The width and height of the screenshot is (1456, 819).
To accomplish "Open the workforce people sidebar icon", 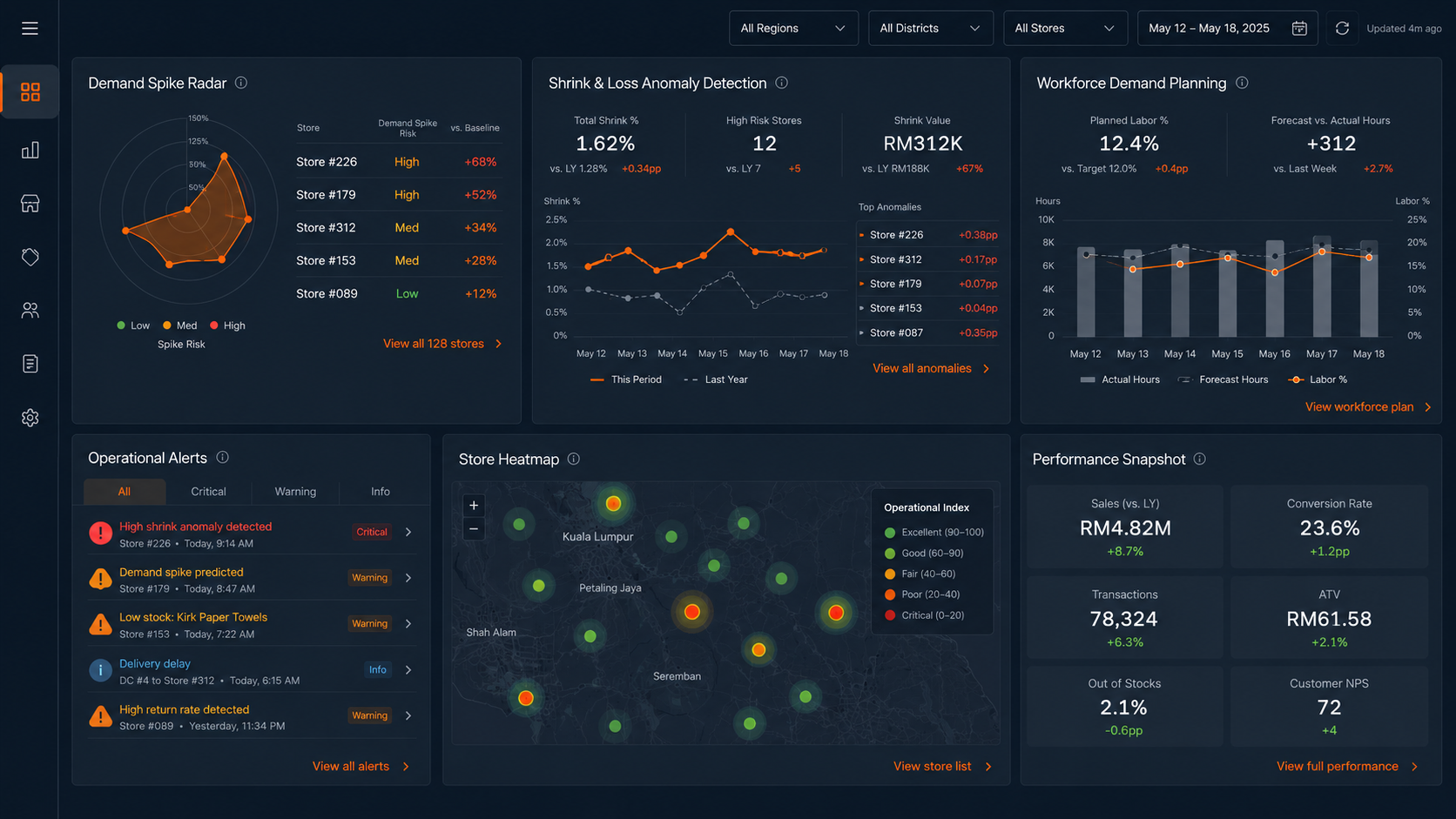I will pyautogui.click(x=30, y=311).
